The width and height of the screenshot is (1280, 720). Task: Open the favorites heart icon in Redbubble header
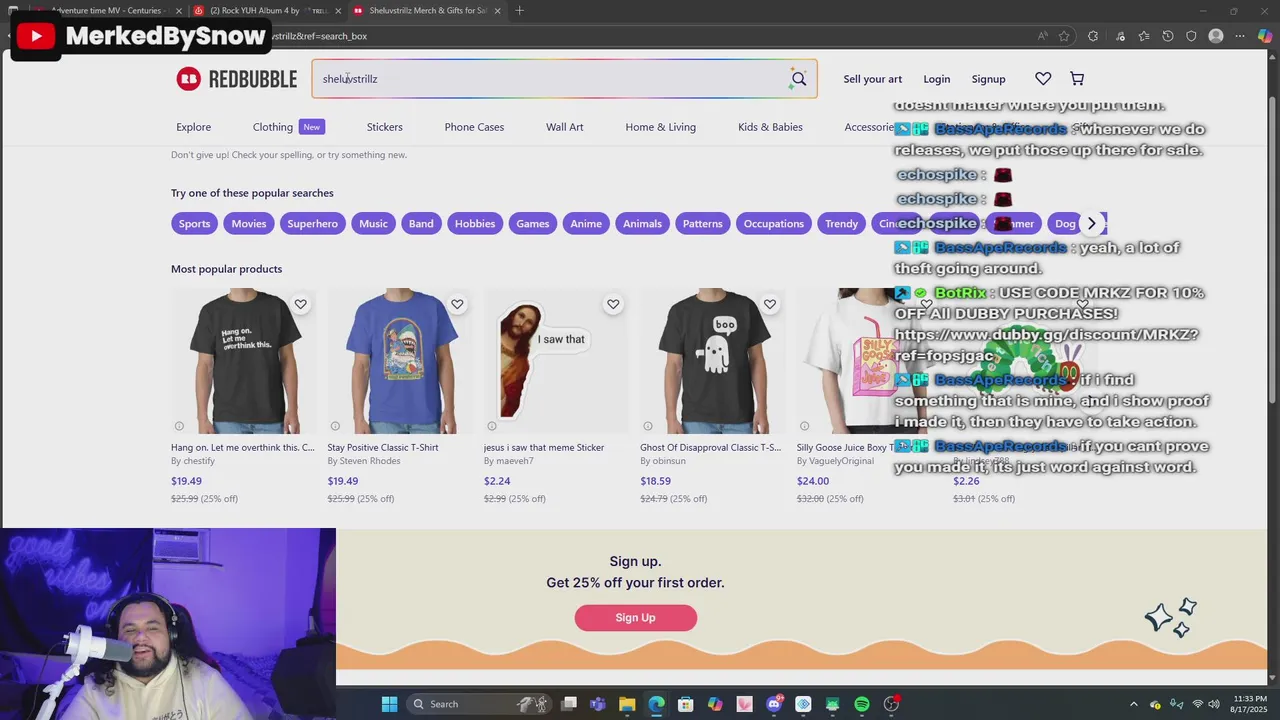1043,79
